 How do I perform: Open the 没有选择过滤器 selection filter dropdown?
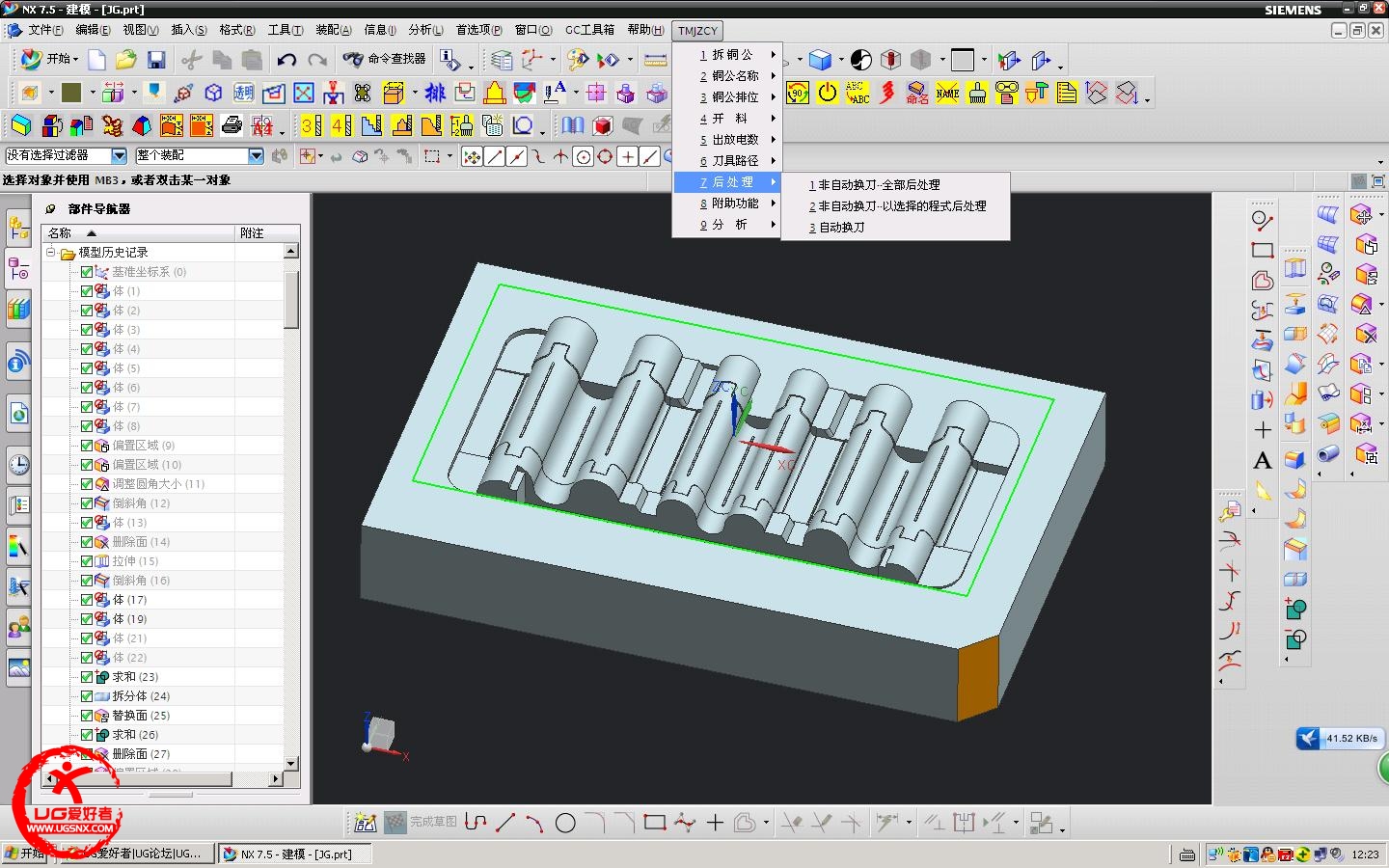click(x=119, y=155)
